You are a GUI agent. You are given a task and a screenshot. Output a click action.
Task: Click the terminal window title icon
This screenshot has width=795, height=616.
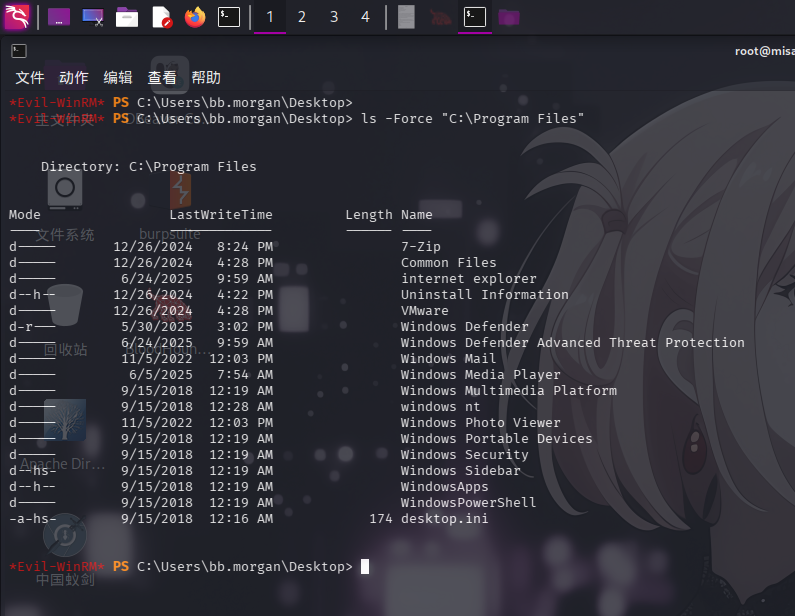pos(19,51)
